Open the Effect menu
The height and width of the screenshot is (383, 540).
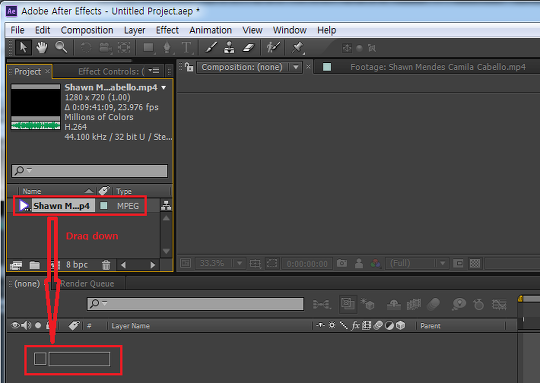point(167,30)
